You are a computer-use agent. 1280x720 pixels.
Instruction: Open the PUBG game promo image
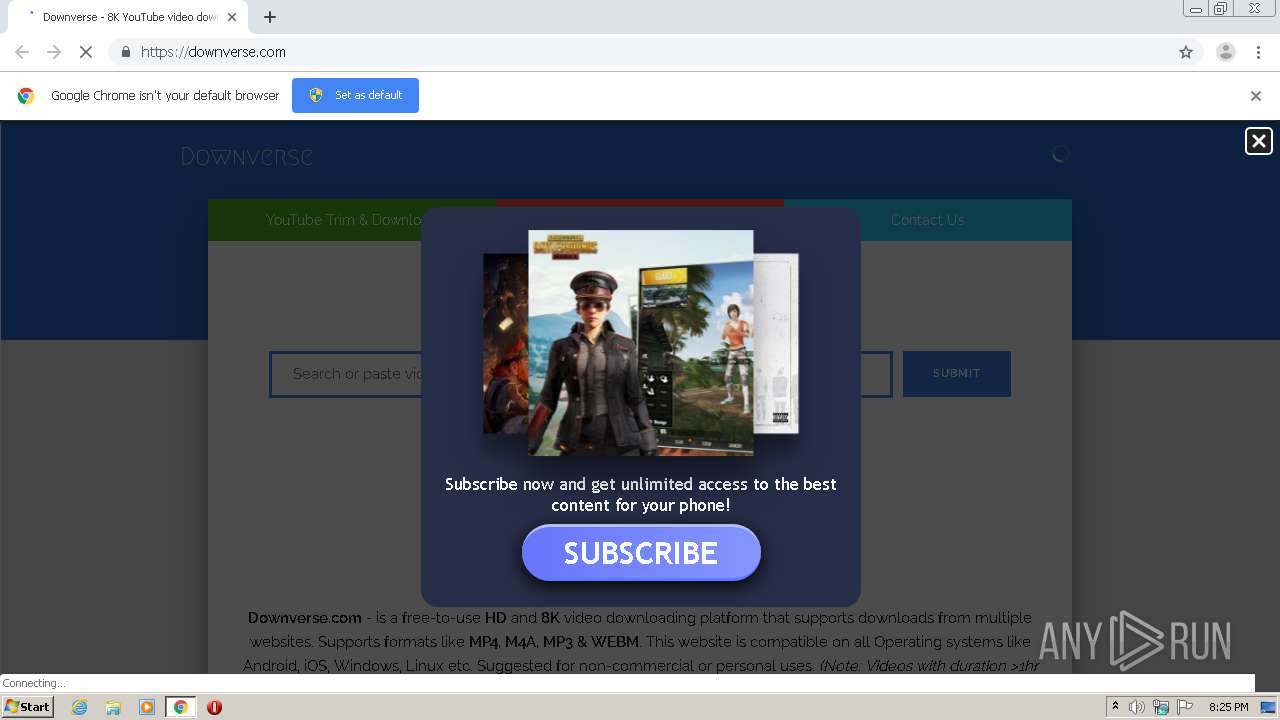tap(640, 342)
